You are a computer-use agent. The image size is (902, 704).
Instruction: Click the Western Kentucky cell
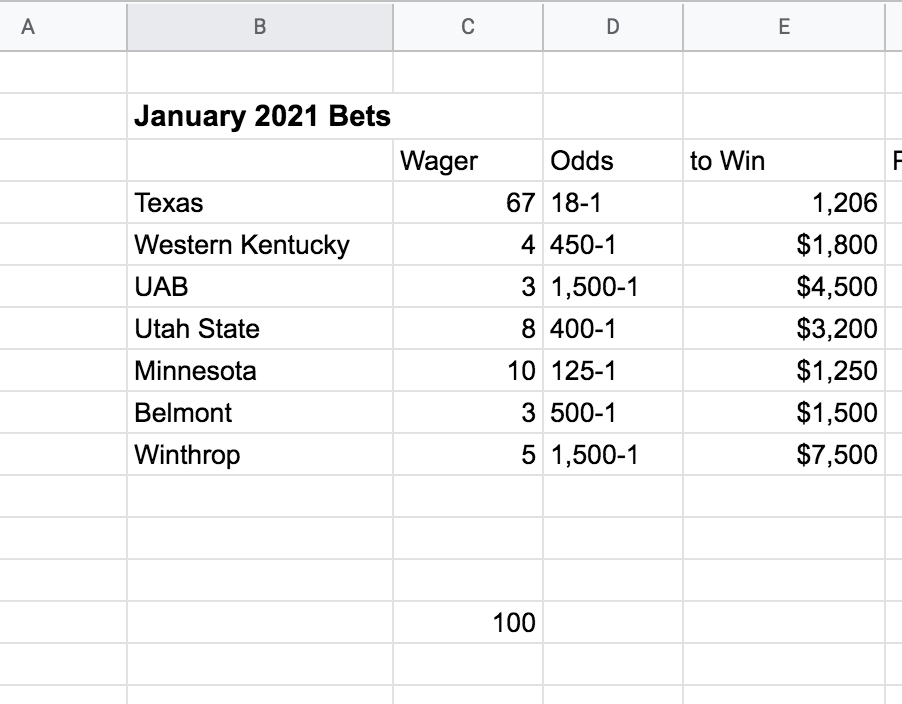point(260,245)
